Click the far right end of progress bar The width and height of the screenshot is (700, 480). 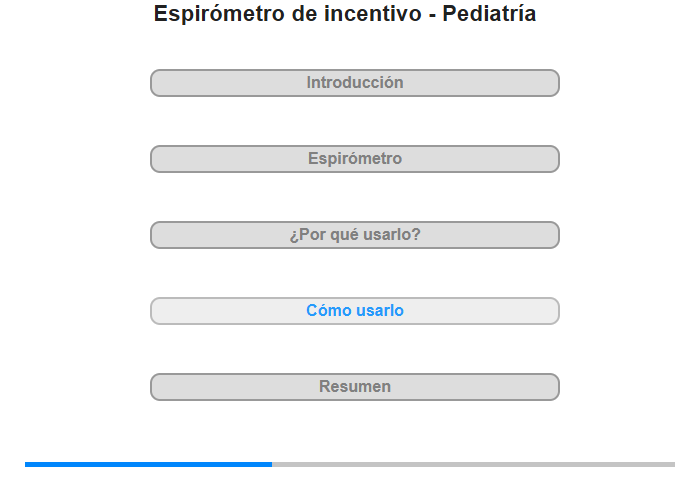[673, 464]
